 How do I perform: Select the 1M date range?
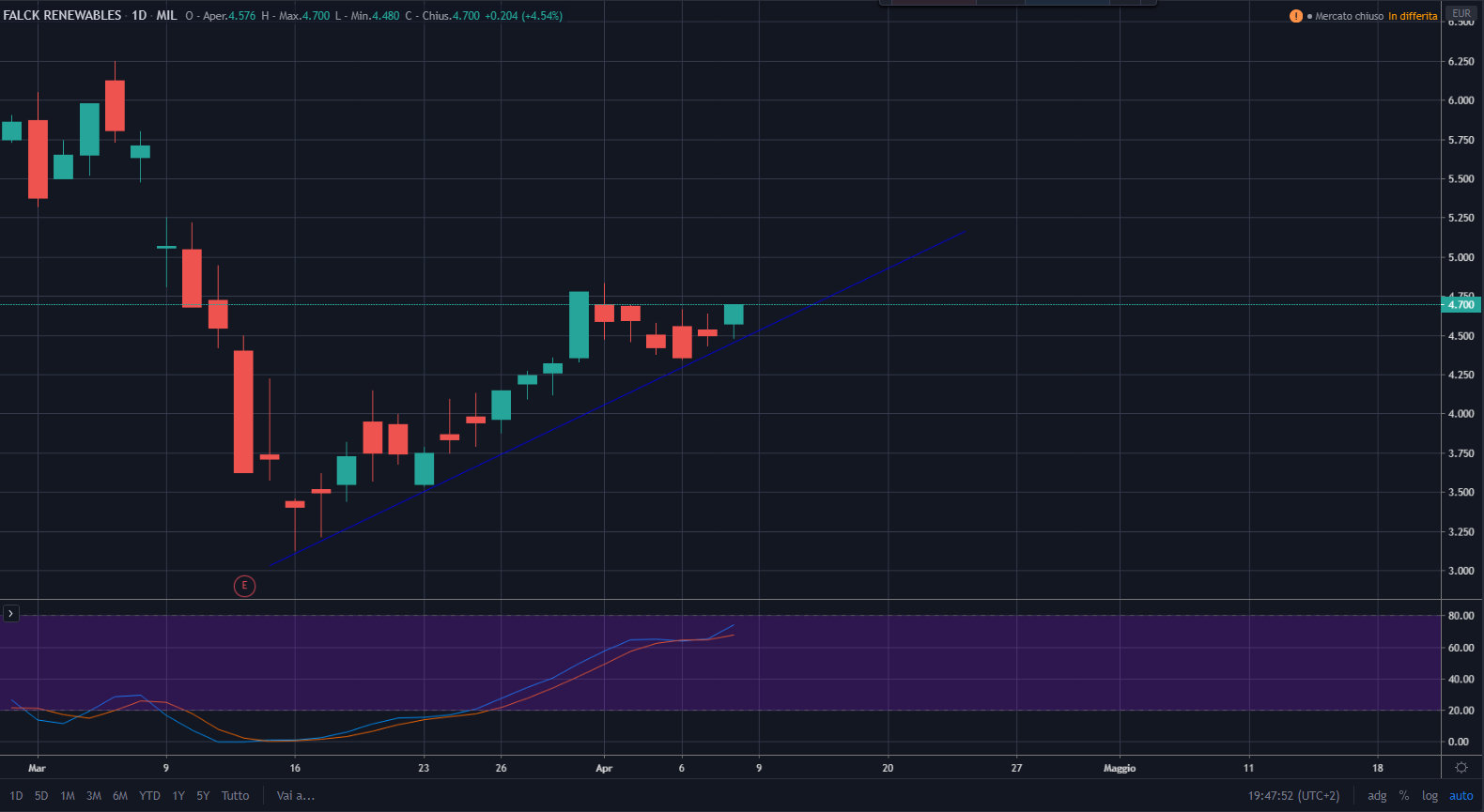pos(68,796)
